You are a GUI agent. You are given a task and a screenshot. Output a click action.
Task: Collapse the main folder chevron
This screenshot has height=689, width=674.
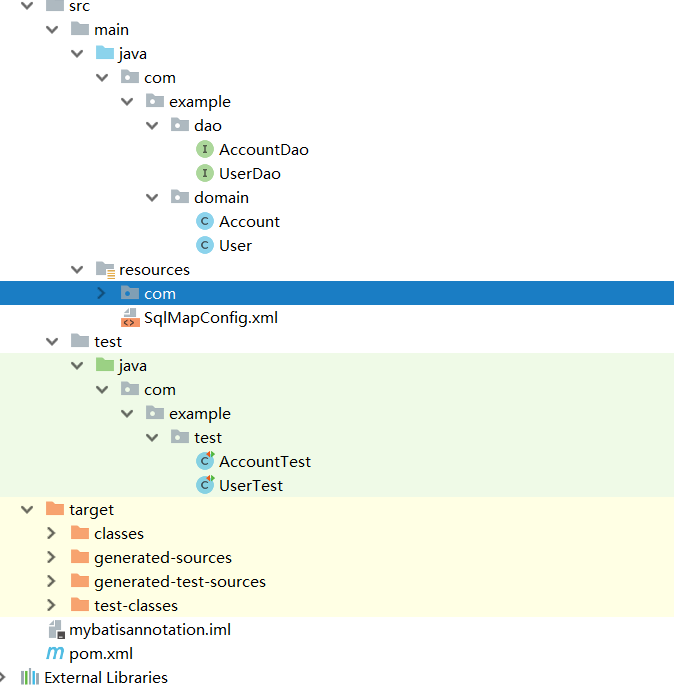pyautogui.click(x=52, y=30)
